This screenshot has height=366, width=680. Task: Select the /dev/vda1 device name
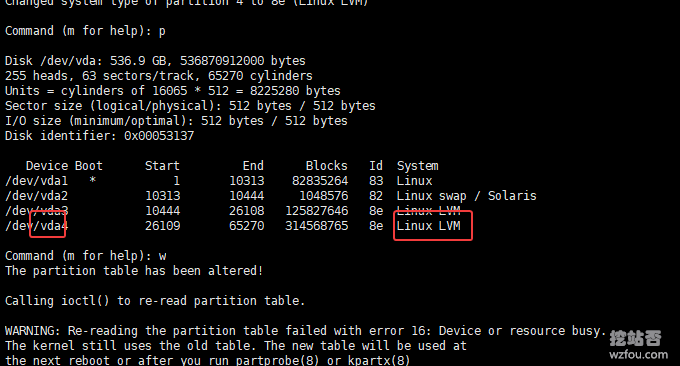click(36, 181)
